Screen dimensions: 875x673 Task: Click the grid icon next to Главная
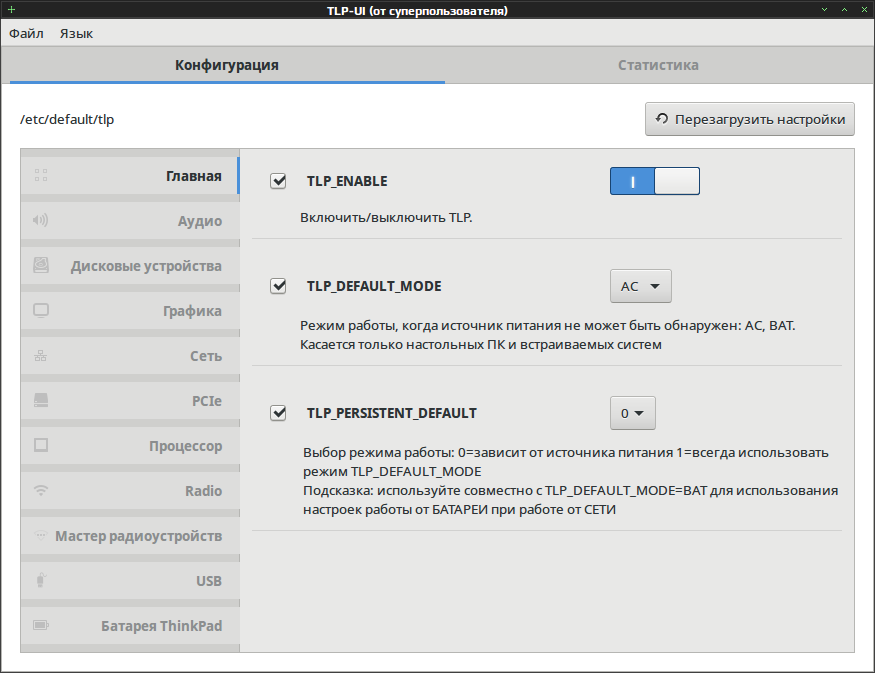coord(41,176)
